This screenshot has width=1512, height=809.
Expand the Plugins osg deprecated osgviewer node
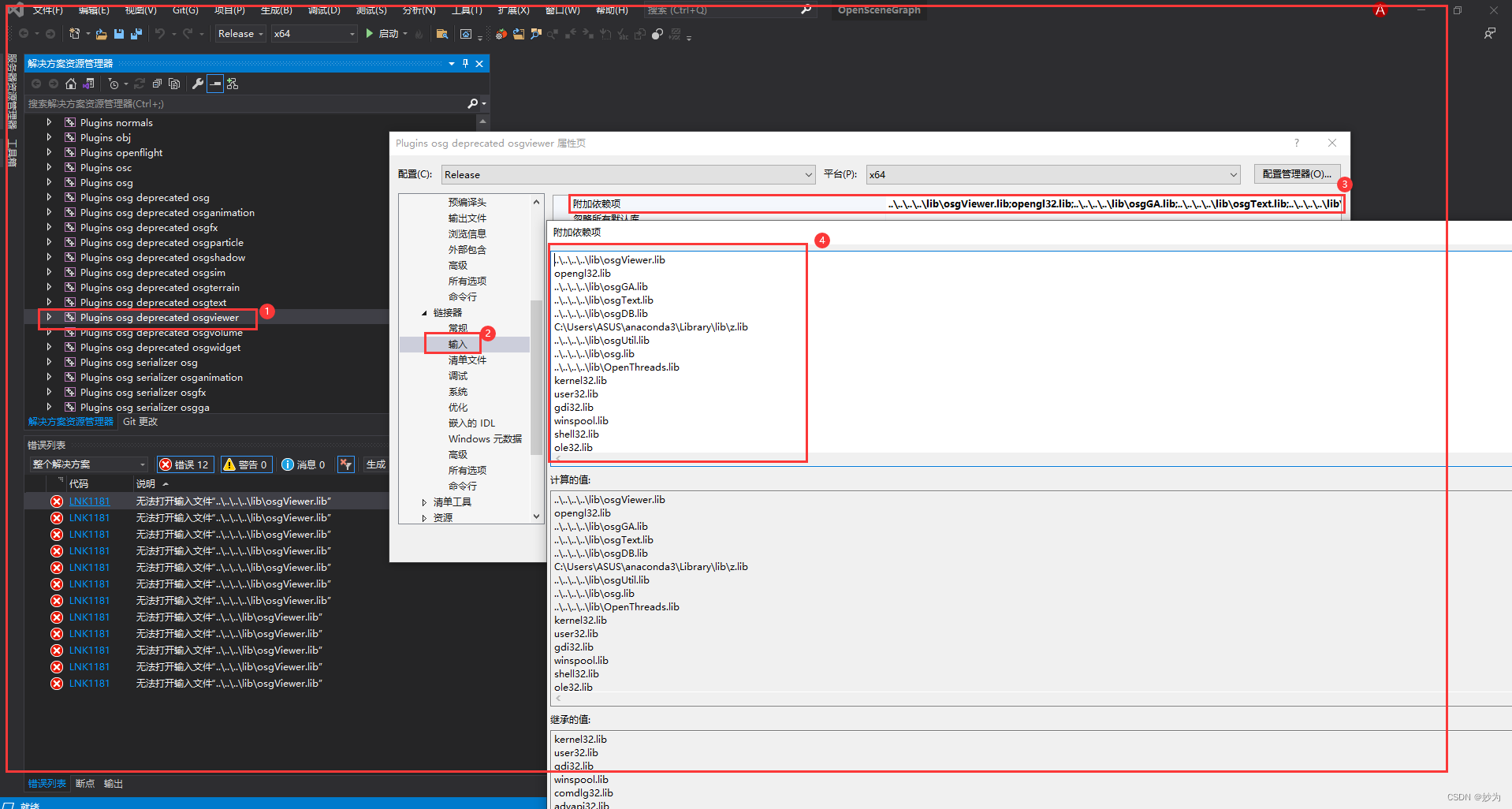49,317
